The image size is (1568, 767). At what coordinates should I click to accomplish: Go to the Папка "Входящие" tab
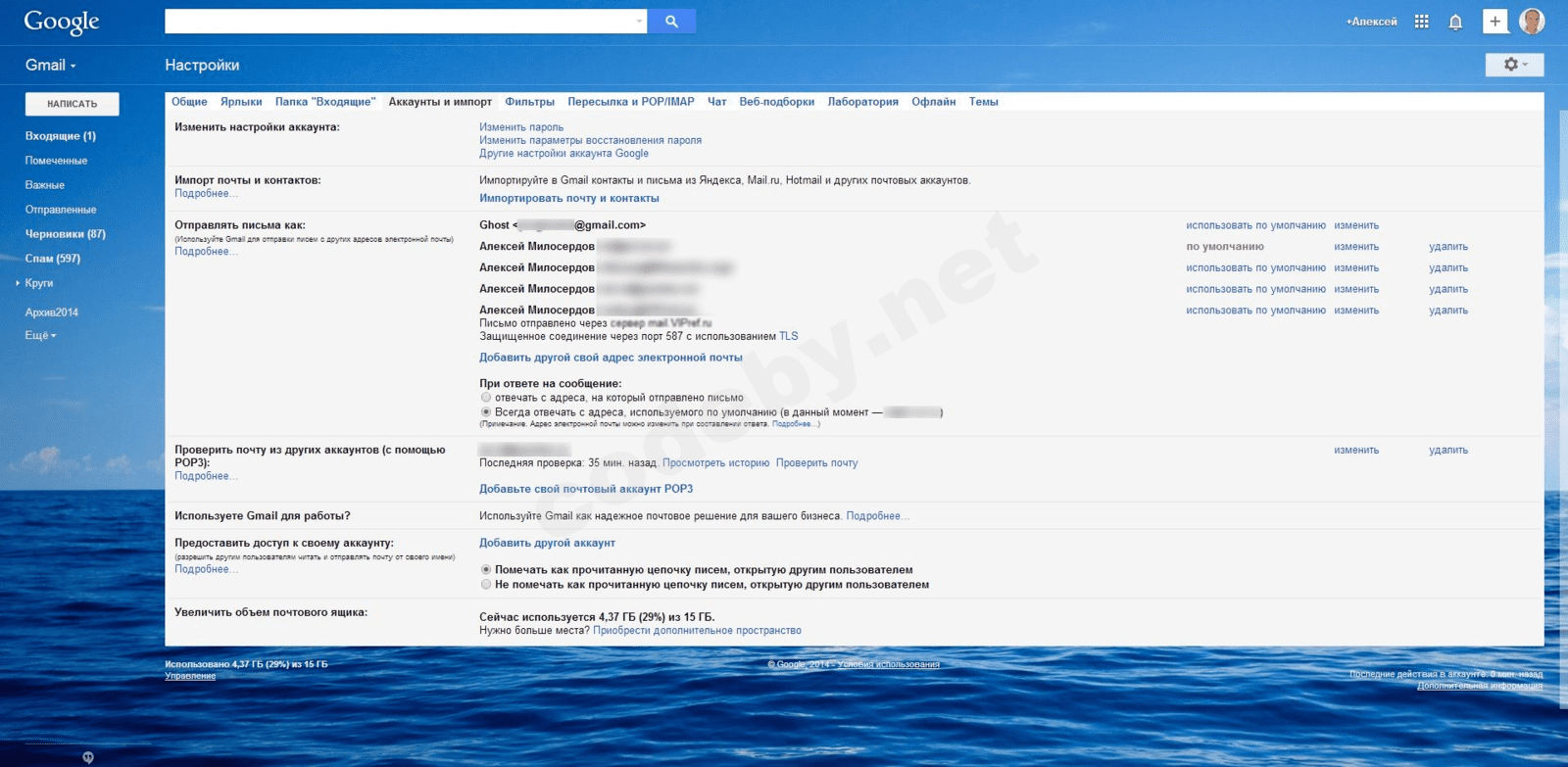[325, 102]
